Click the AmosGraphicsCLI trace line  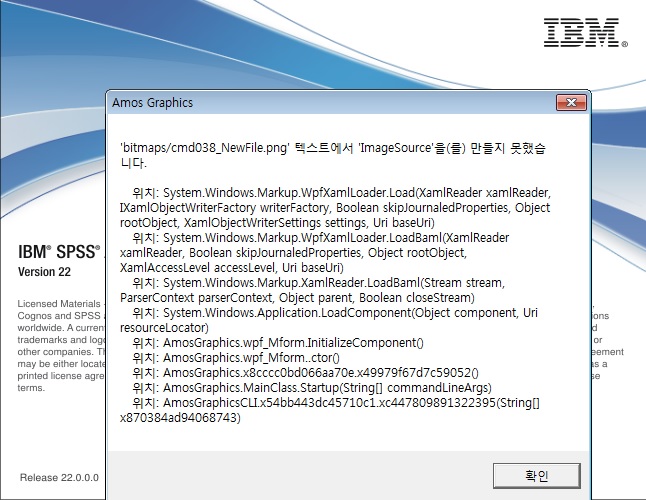330,402
